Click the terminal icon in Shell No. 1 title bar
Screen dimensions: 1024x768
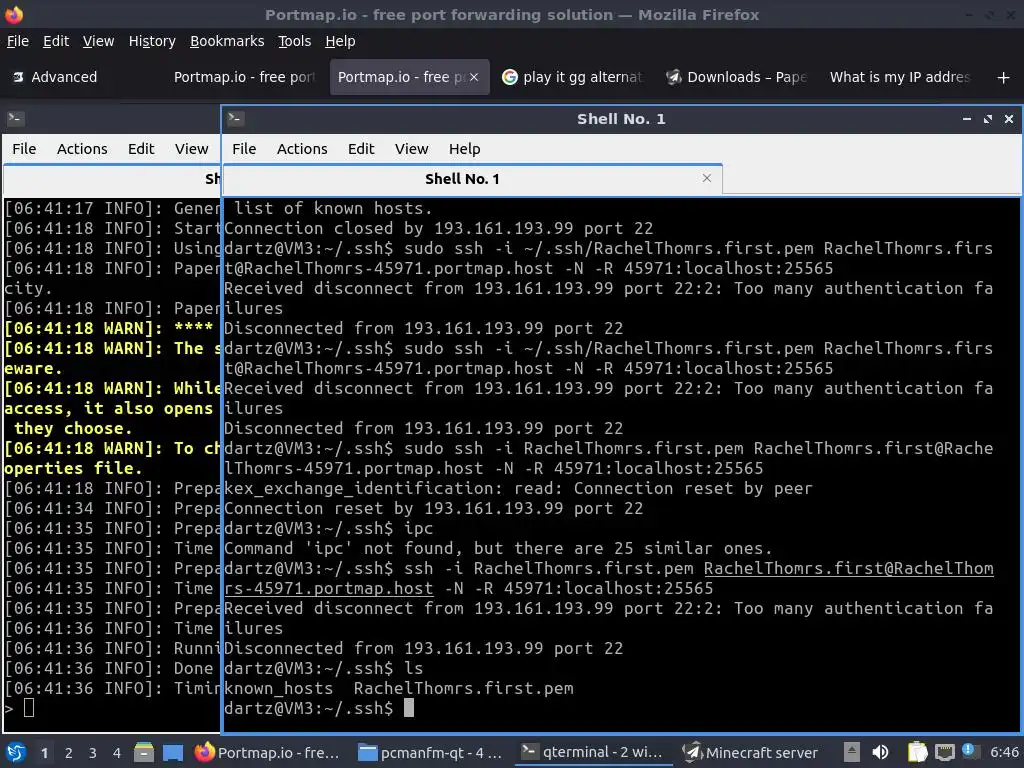(x=235, y=118)
